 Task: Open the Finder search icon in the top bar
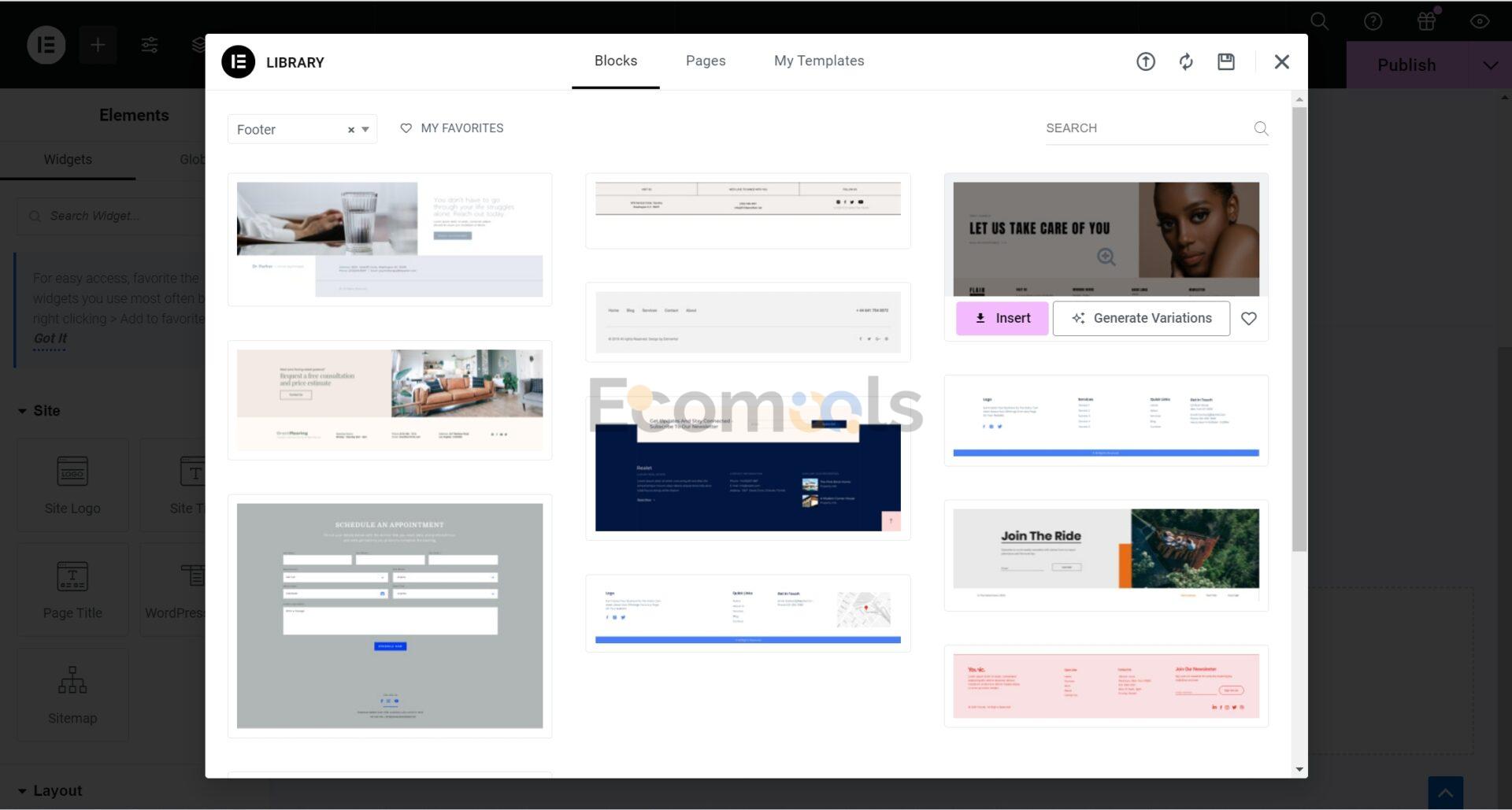click(x=1320, y=21)
